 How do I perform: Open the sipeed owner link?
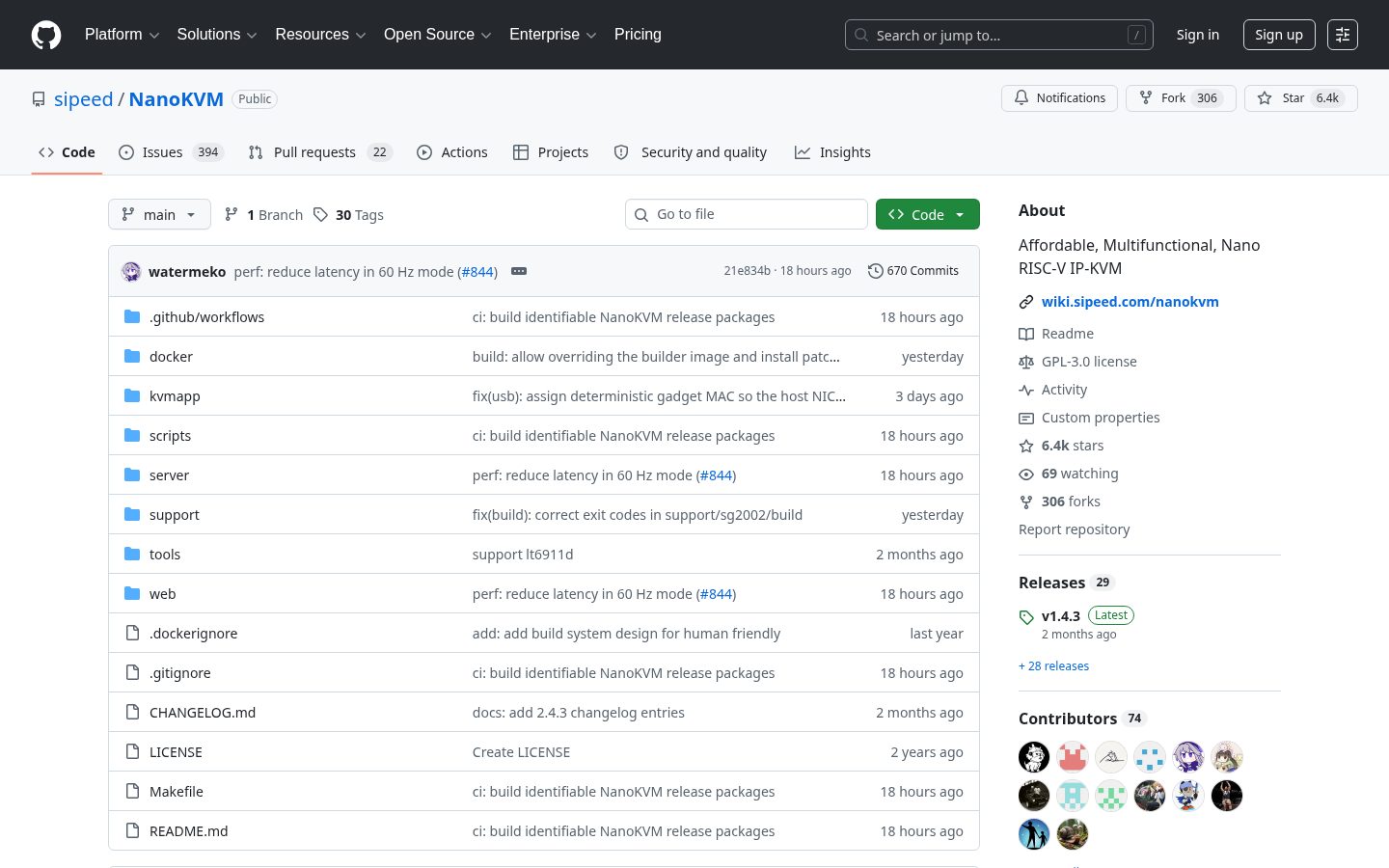[83, 99]
